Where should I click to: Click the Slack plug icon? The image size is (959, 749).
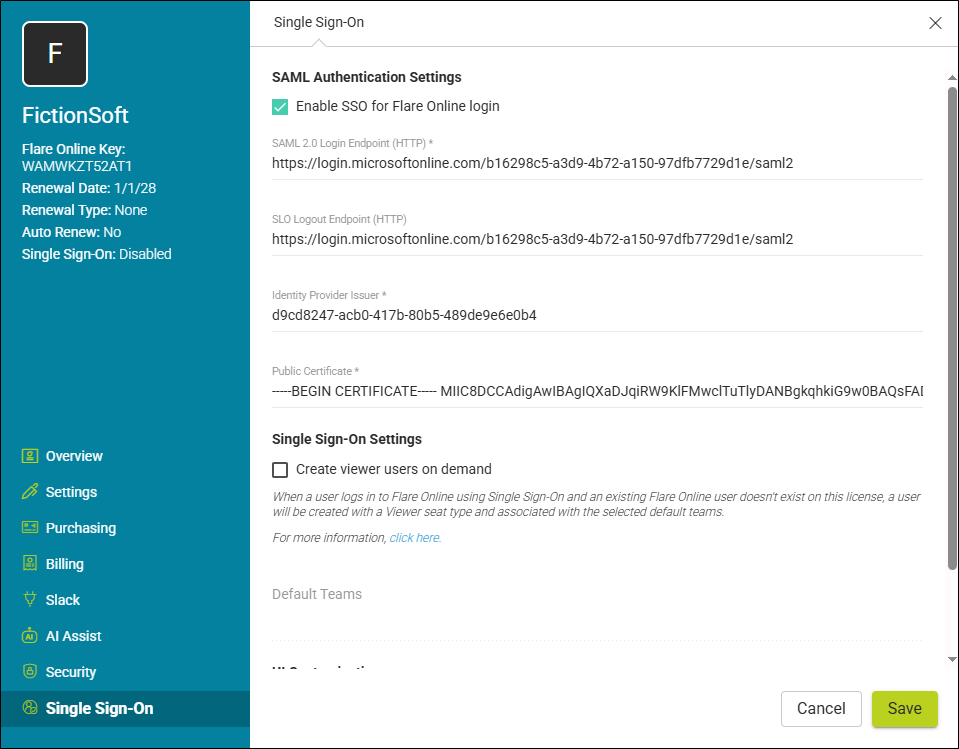(30, 599)
